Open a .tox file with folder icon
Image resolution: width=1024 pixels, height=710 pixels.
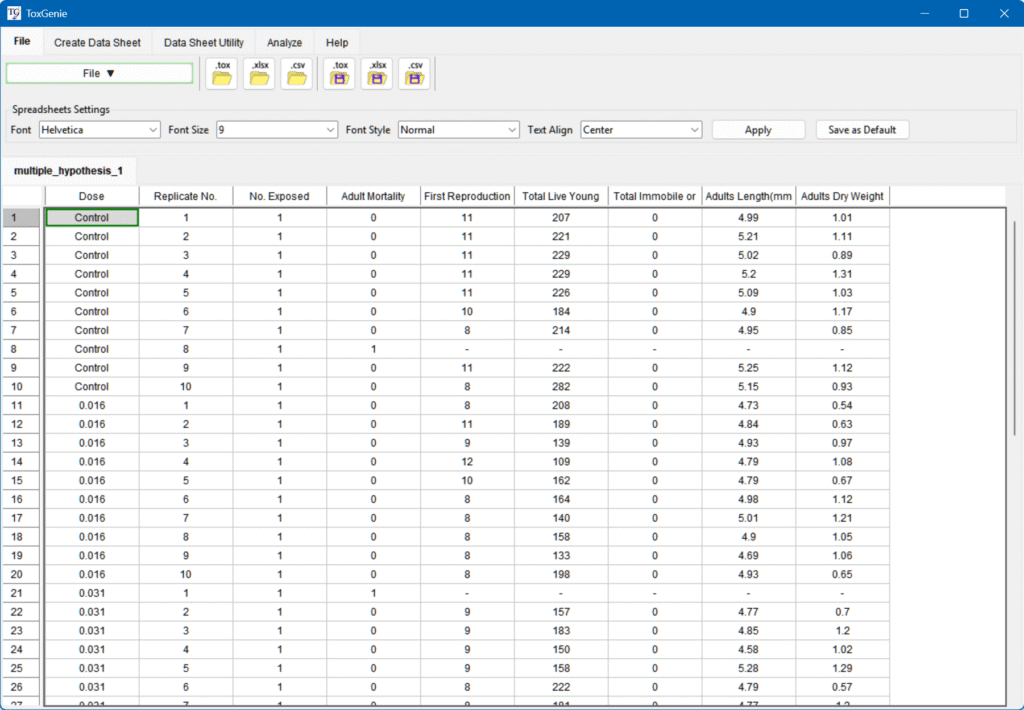click(x=222, y=74)
